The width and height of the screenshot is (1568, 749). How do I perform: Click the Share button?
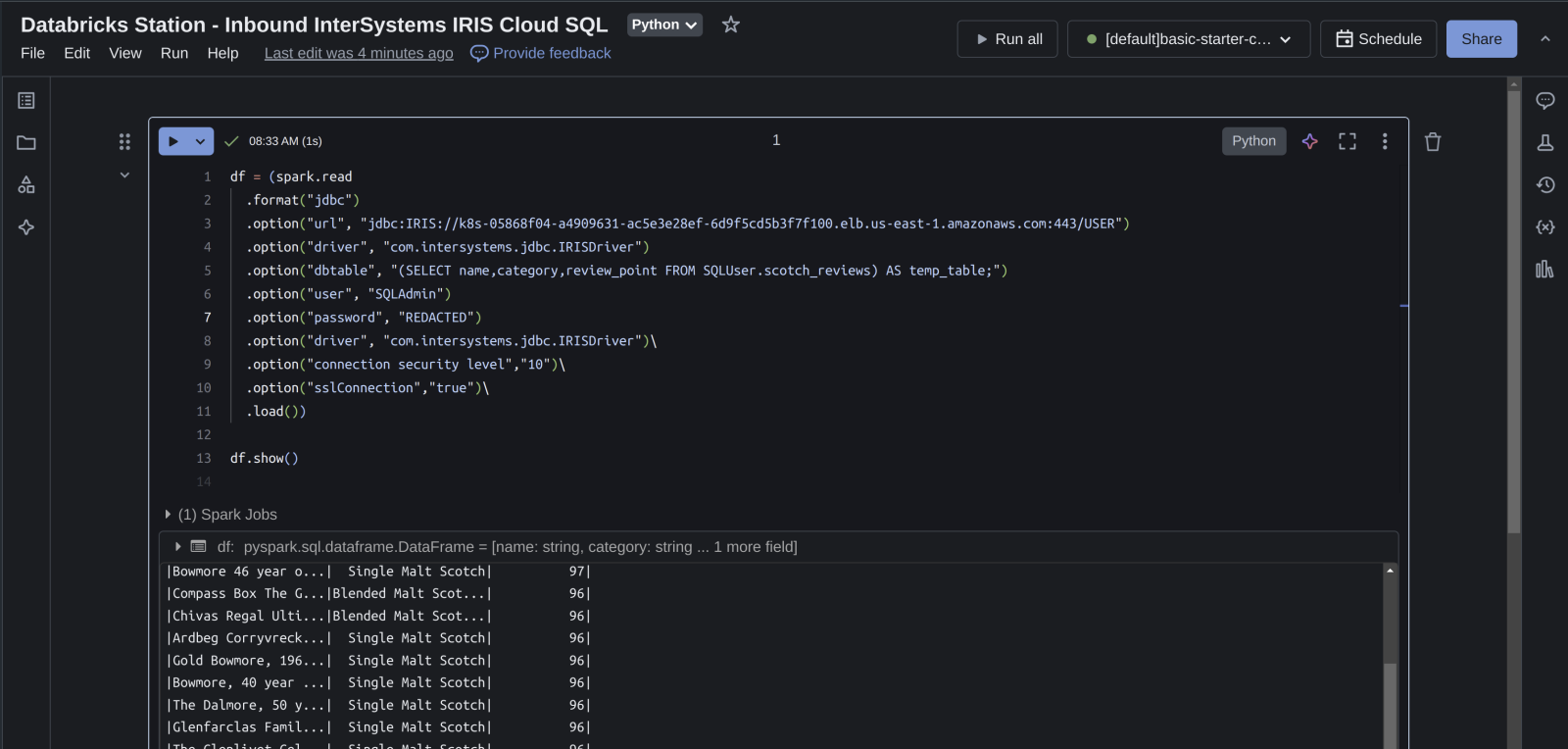point(1480,39)
